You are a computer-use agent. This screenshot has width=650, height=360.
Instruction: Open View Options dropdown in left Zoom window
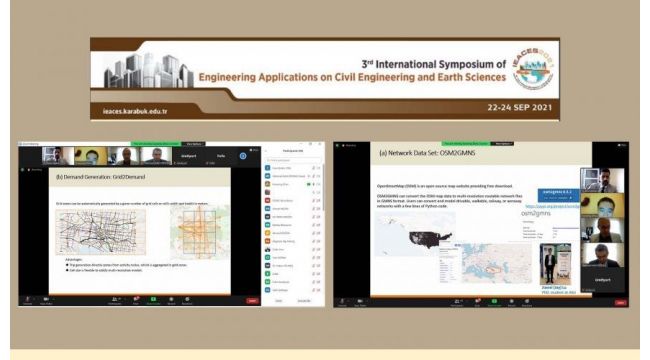pyautogui.click(x=194, y=144)
